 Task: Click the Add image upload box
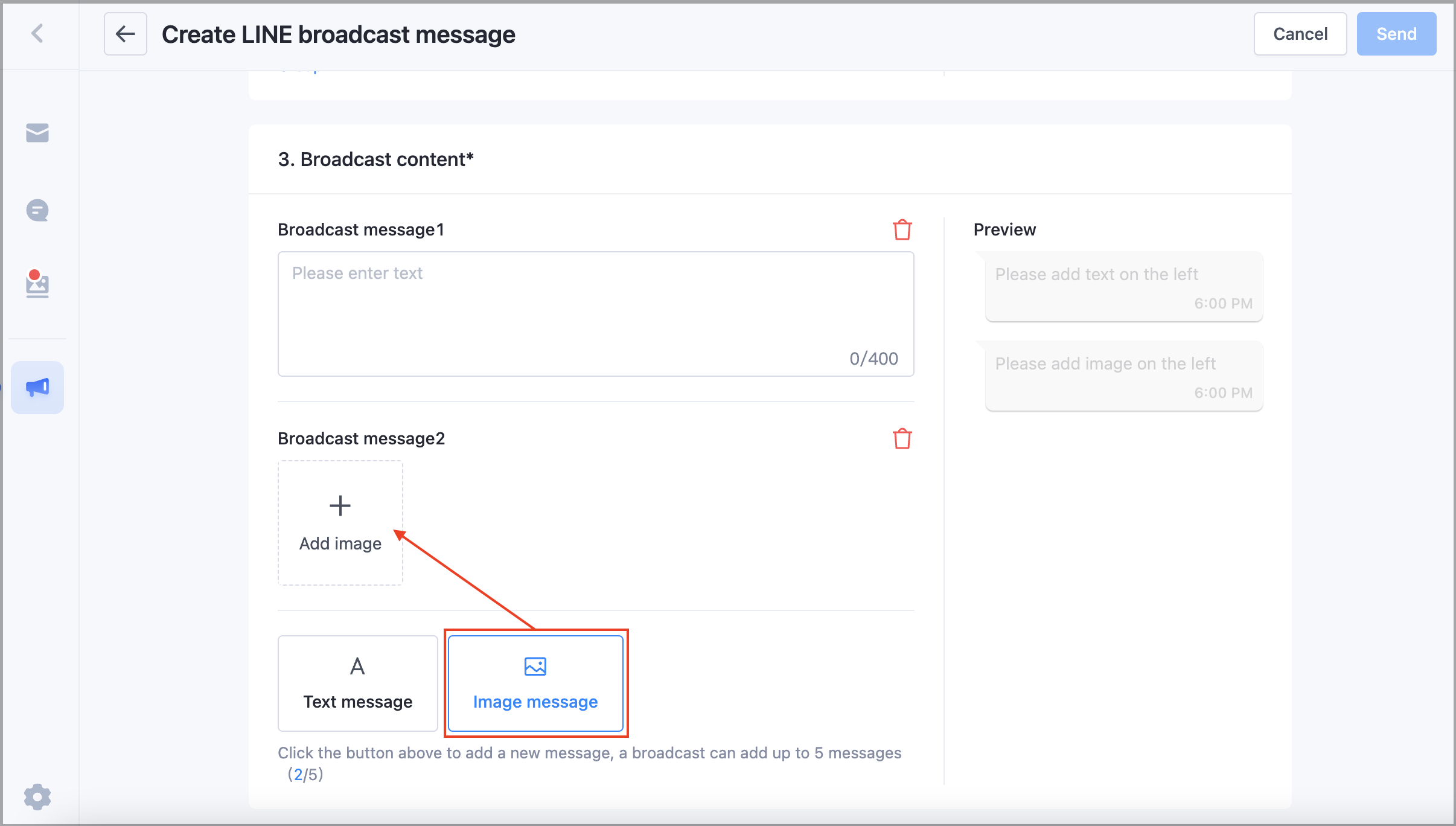tap(340, 523)
